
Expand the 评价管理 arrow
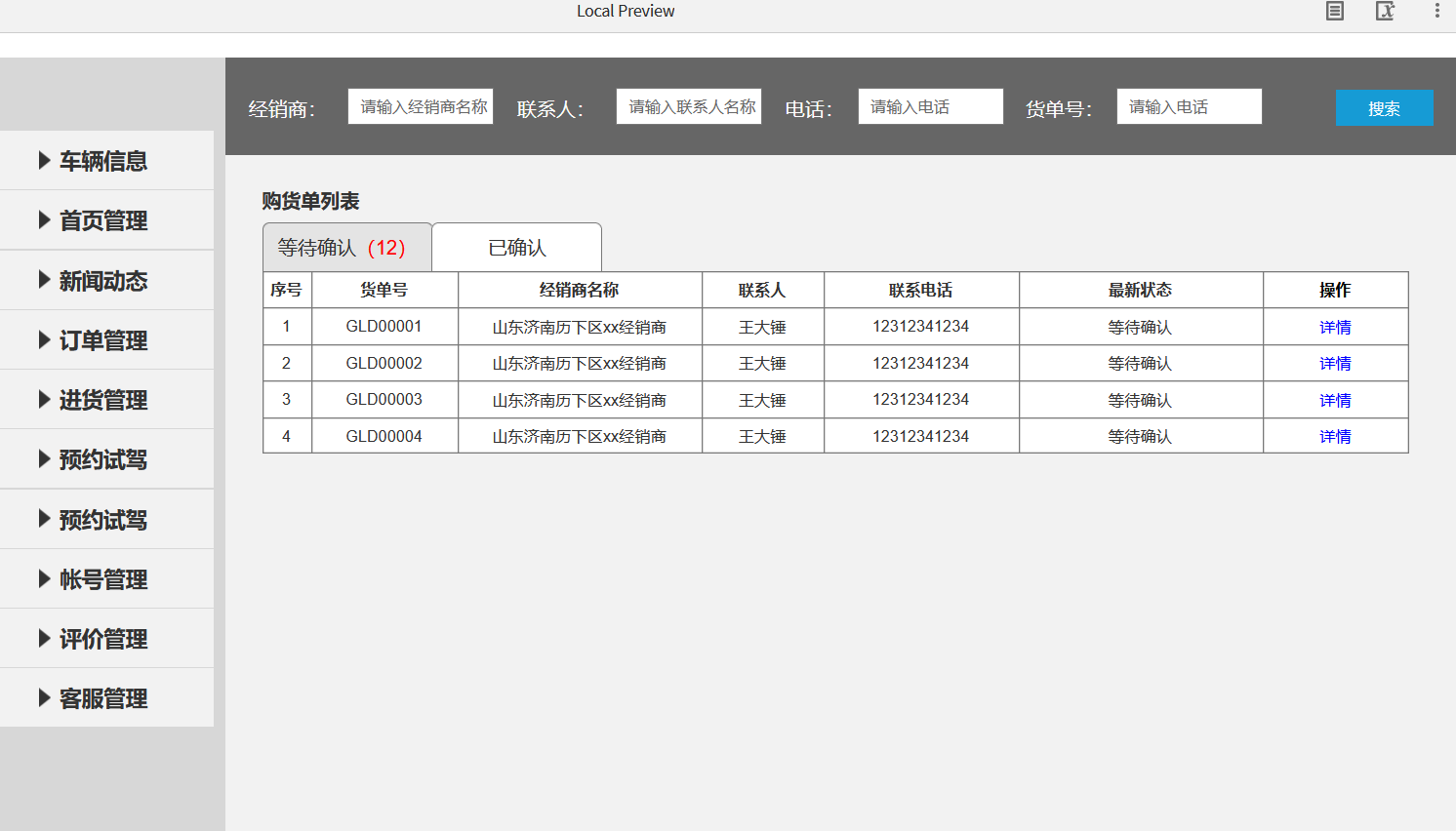click(44, 638)
